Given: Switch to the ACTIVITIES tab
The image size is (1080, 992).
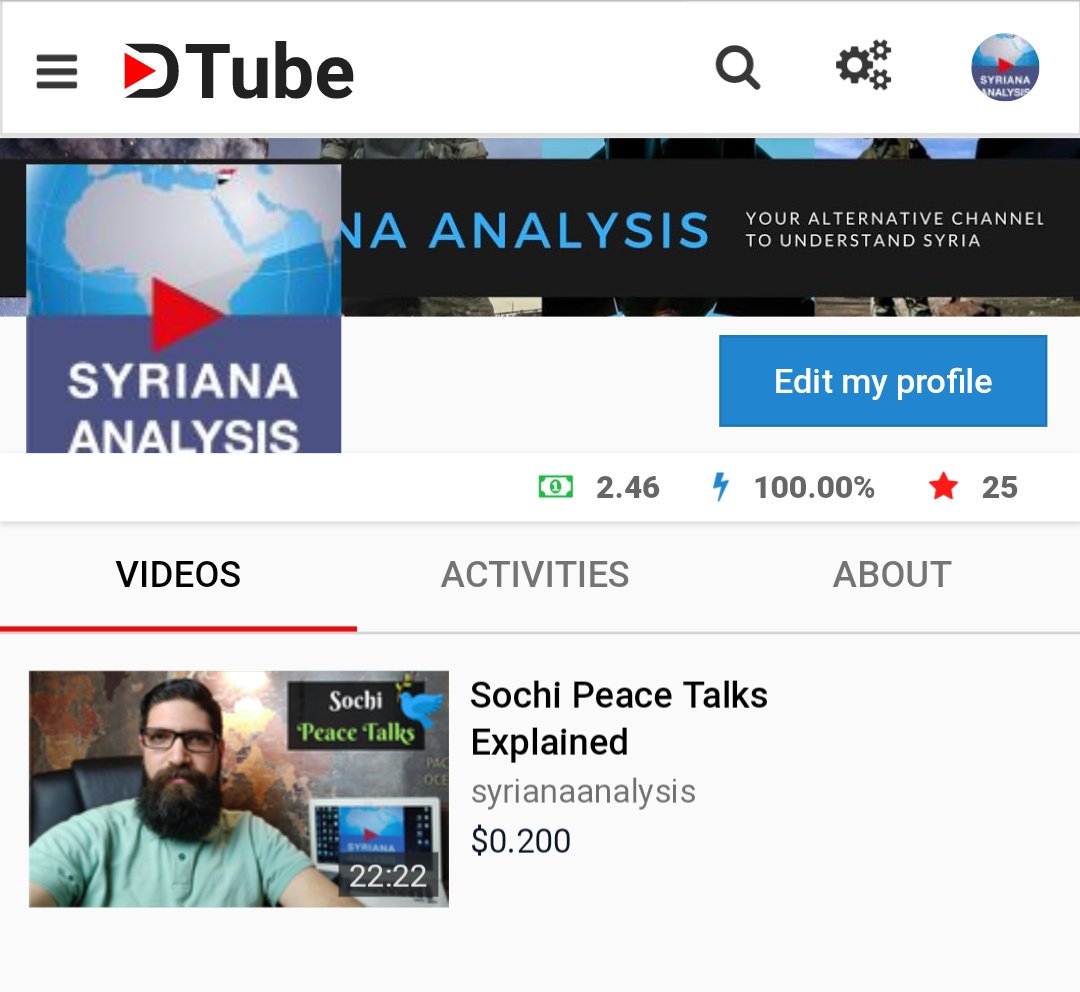Looking at the screenshot, I should point(535,576).
